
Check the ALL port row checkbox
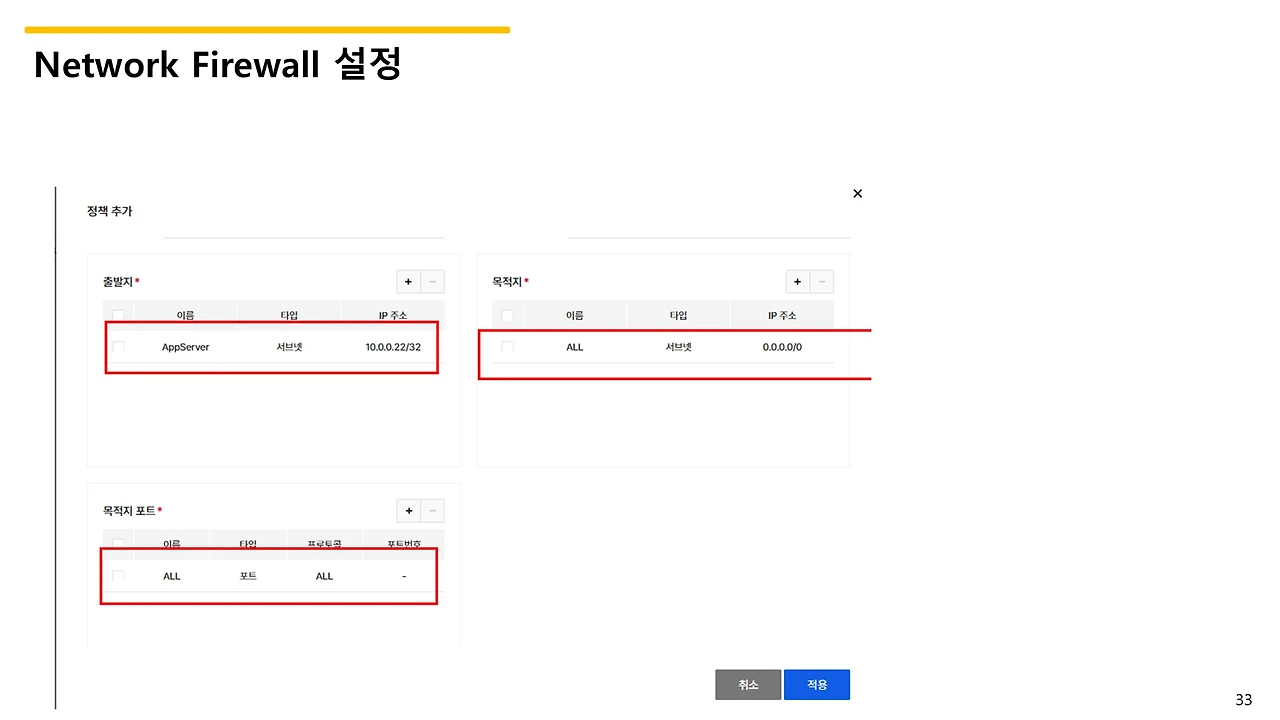118,576
